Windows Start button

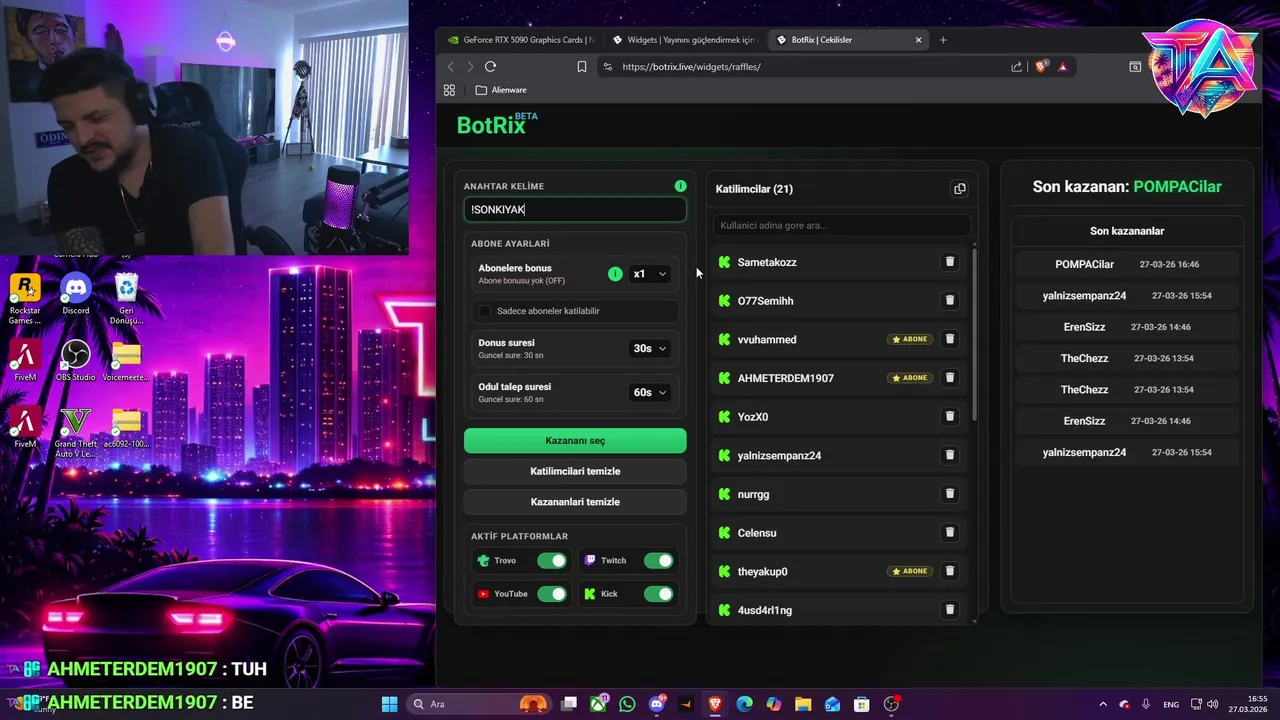pos(390,704)
